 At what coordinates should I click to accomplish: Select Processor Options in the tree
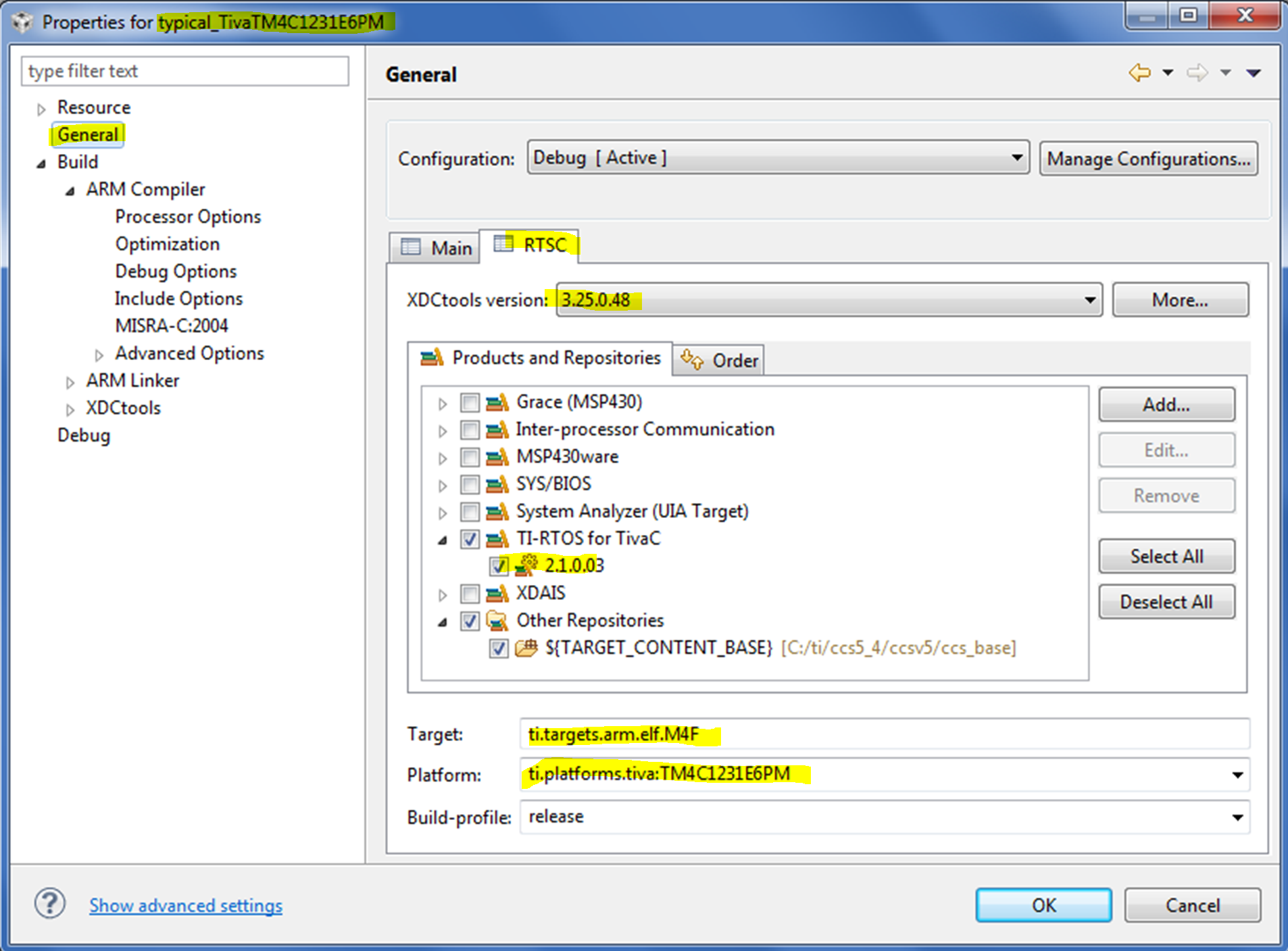[x=188, y=217]
